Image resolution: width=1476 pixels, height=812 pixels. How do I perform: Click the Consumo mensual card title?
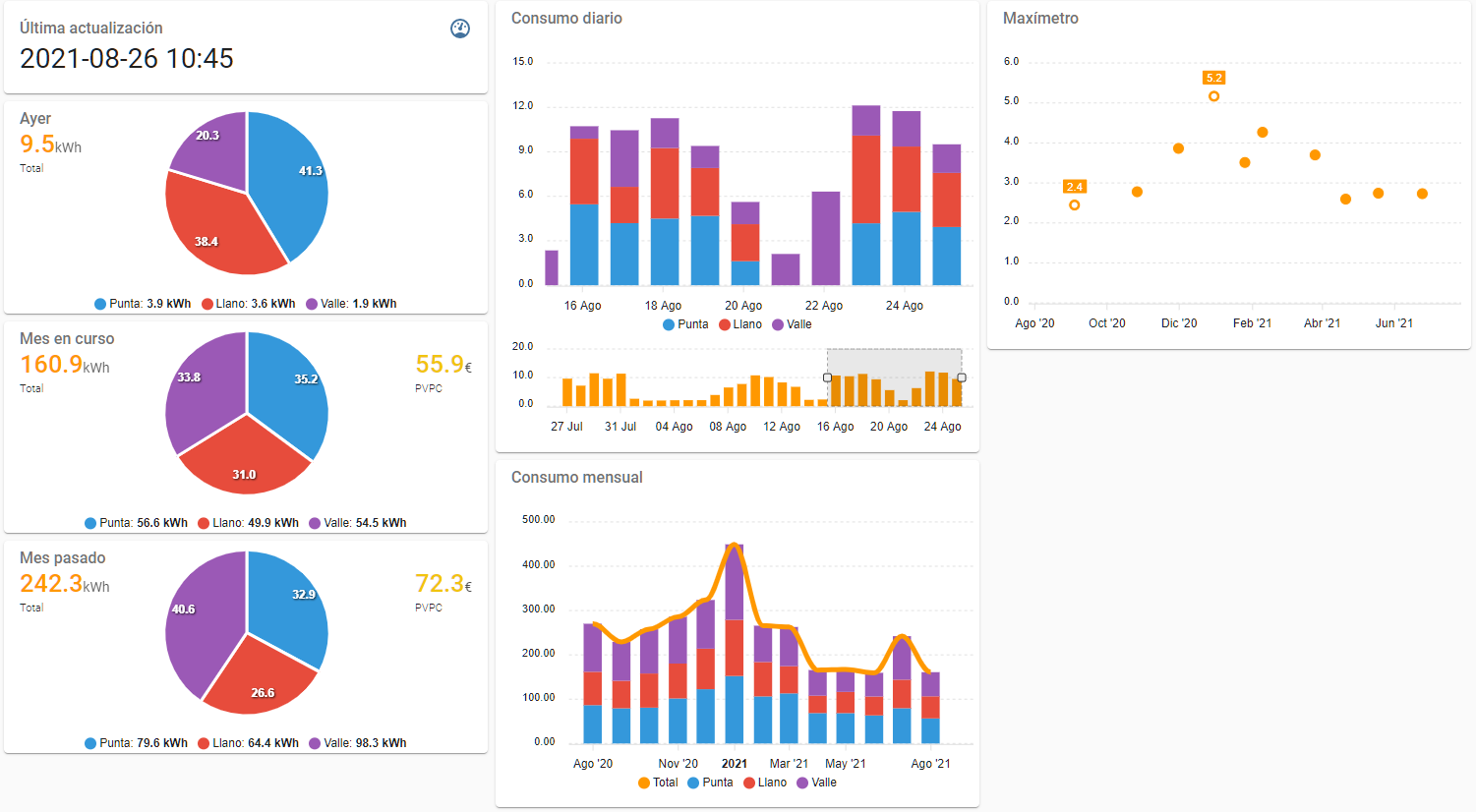(577, 478)
